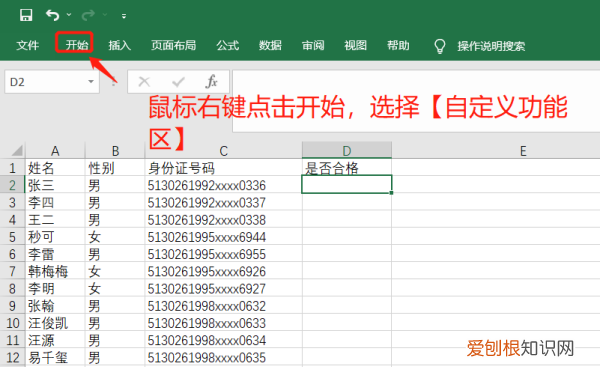The width and height of the screenshot is (600, 367).
Task: Click cell with name 汪俊凯
Action: tap(55, 323)
